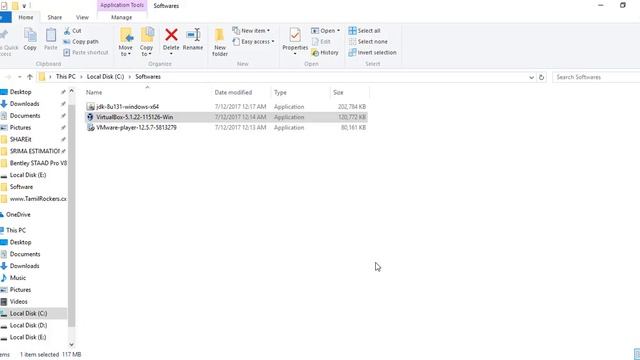Click navigation pane scroll down arrow

click(x=71, y=344)
